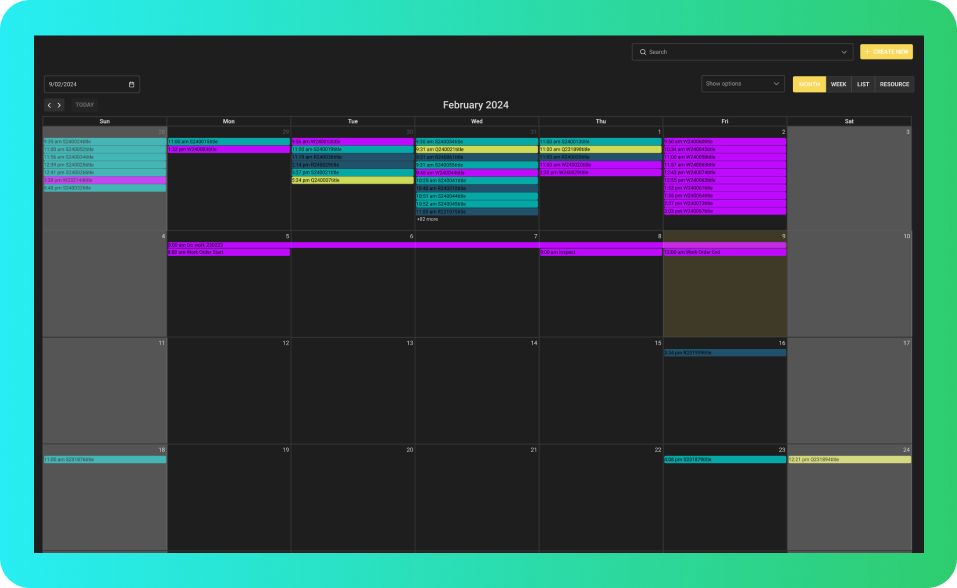Click the search magnifier icon
Viewport: 957px width, 588px height.
(x=643, y=52)
